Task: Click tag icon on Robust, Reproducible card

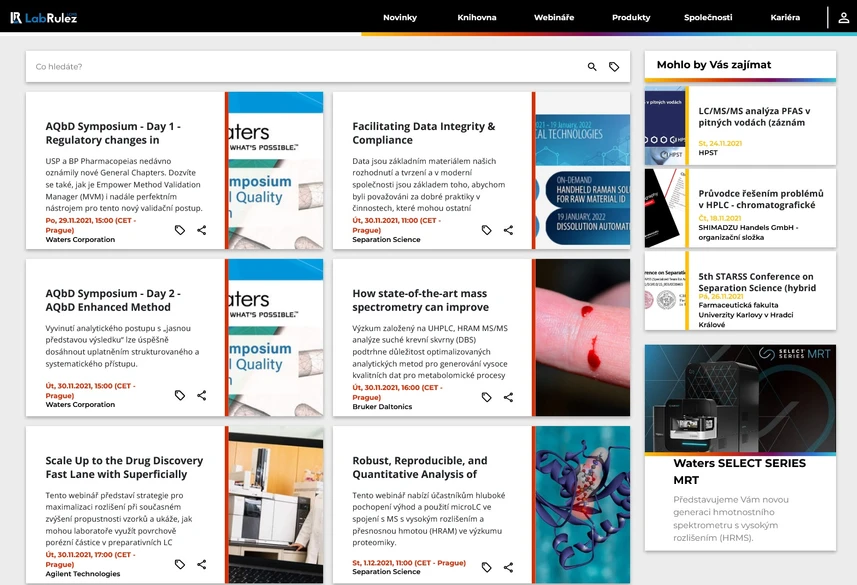Action: 486,568
